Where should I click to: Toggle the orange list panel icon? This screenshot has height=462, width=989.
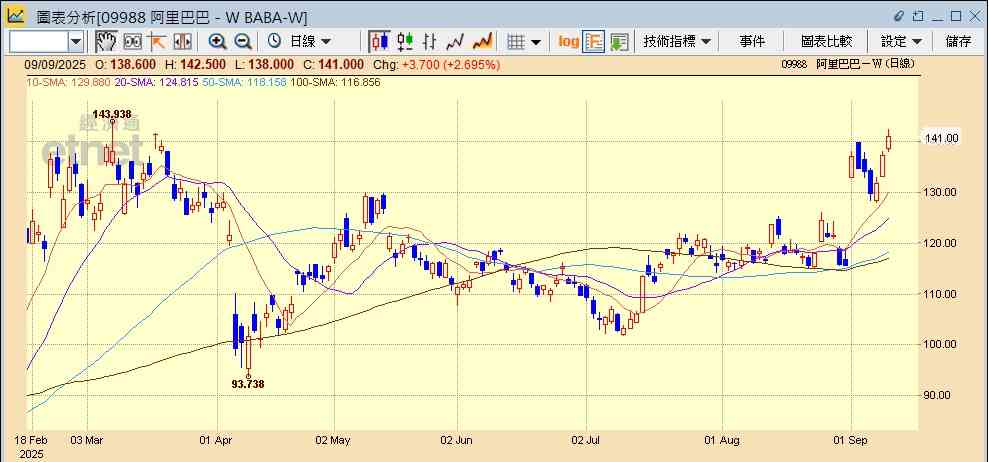point(594,42)
